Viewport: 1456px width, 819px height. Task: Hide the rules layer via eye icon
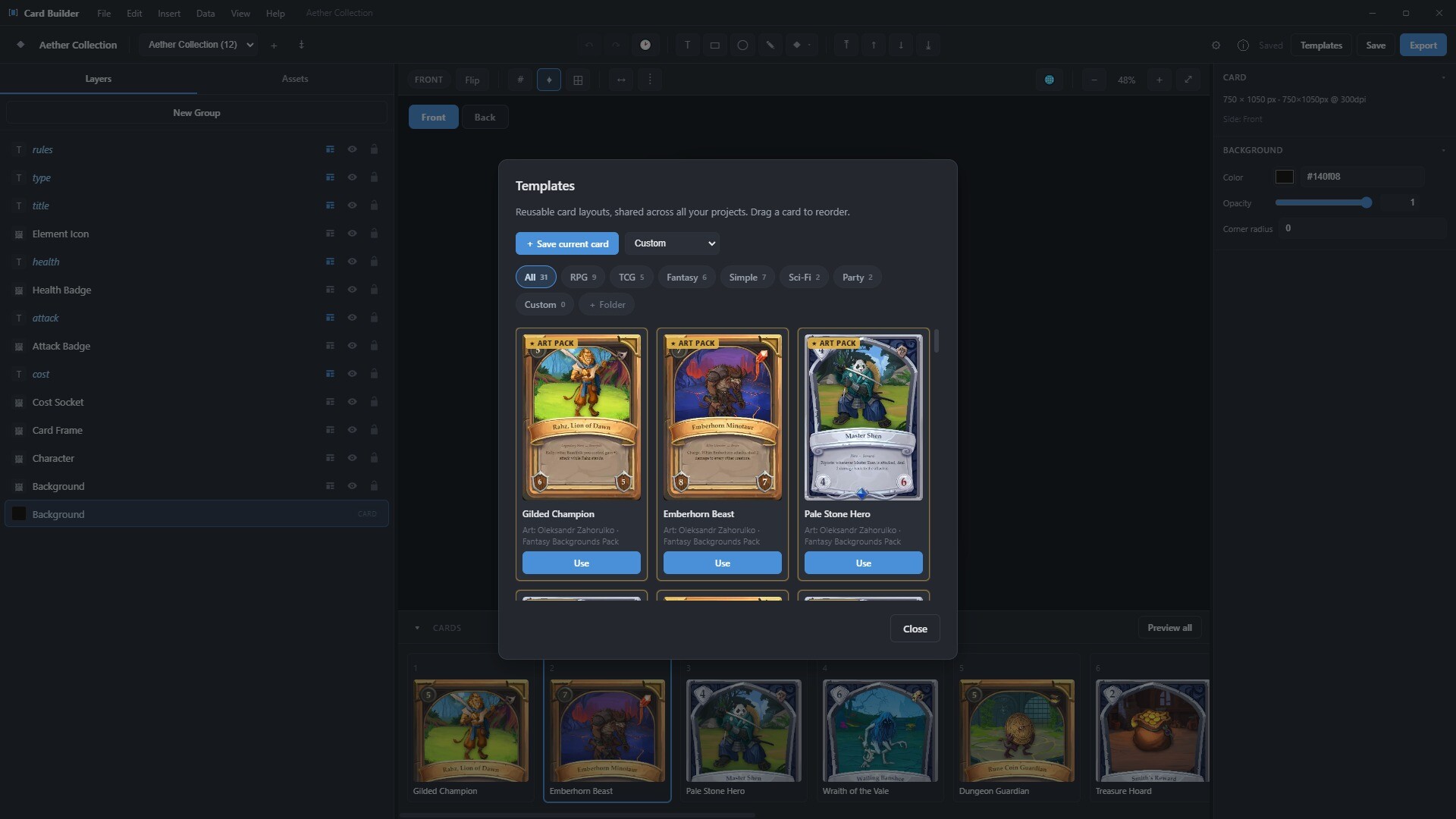pos(352,149)
